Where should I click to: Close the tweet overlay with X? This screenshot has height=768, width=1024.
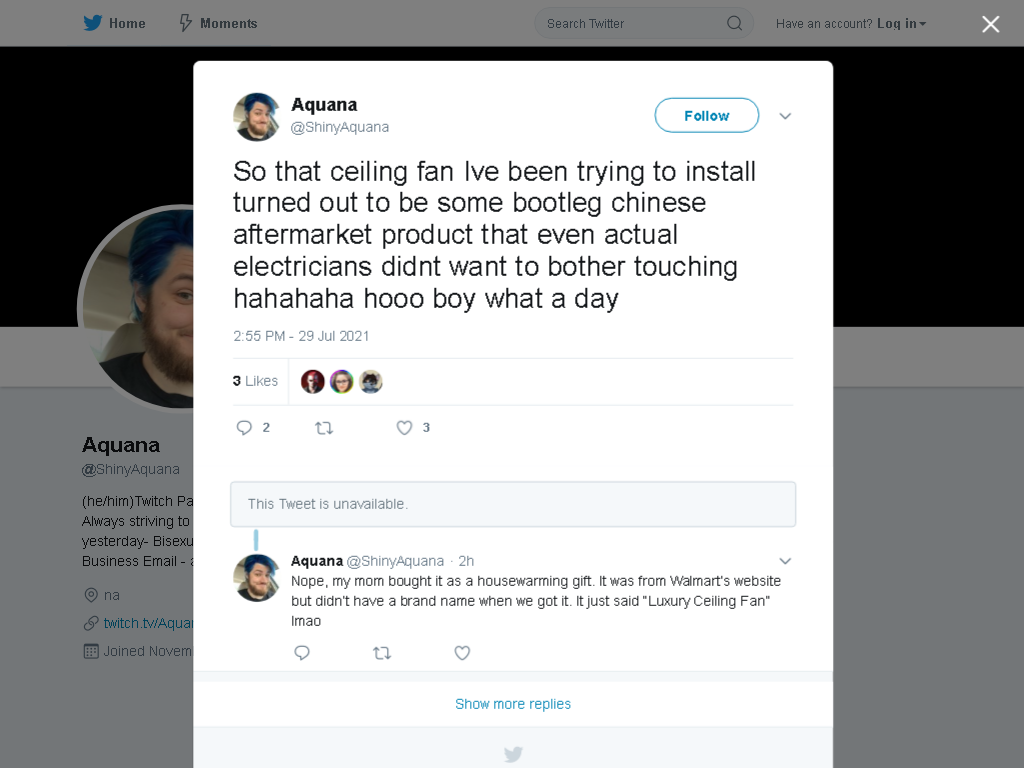pyautogui.click(x=991, y=24)
